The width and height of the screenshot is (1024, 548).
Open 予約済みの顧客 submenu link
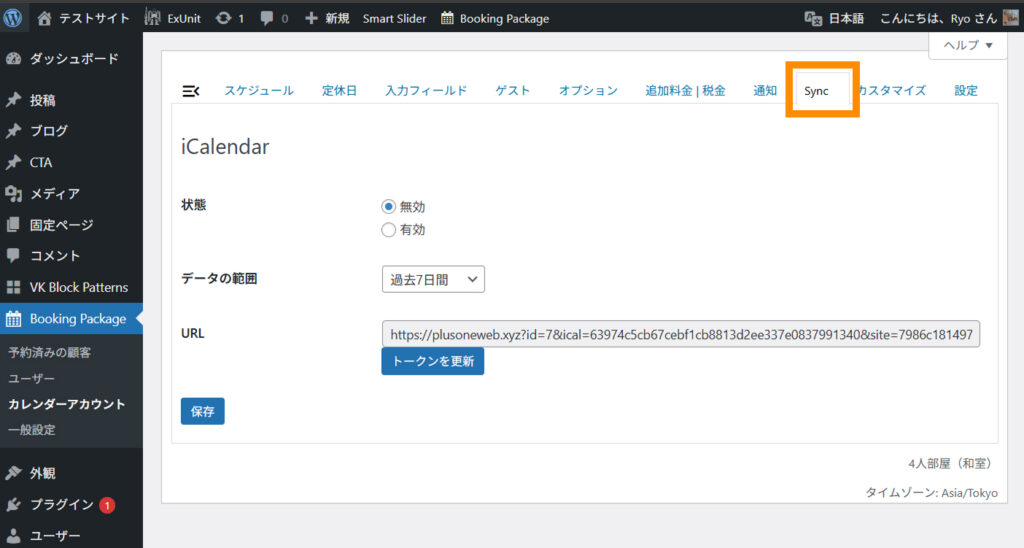tap(49, 353)
